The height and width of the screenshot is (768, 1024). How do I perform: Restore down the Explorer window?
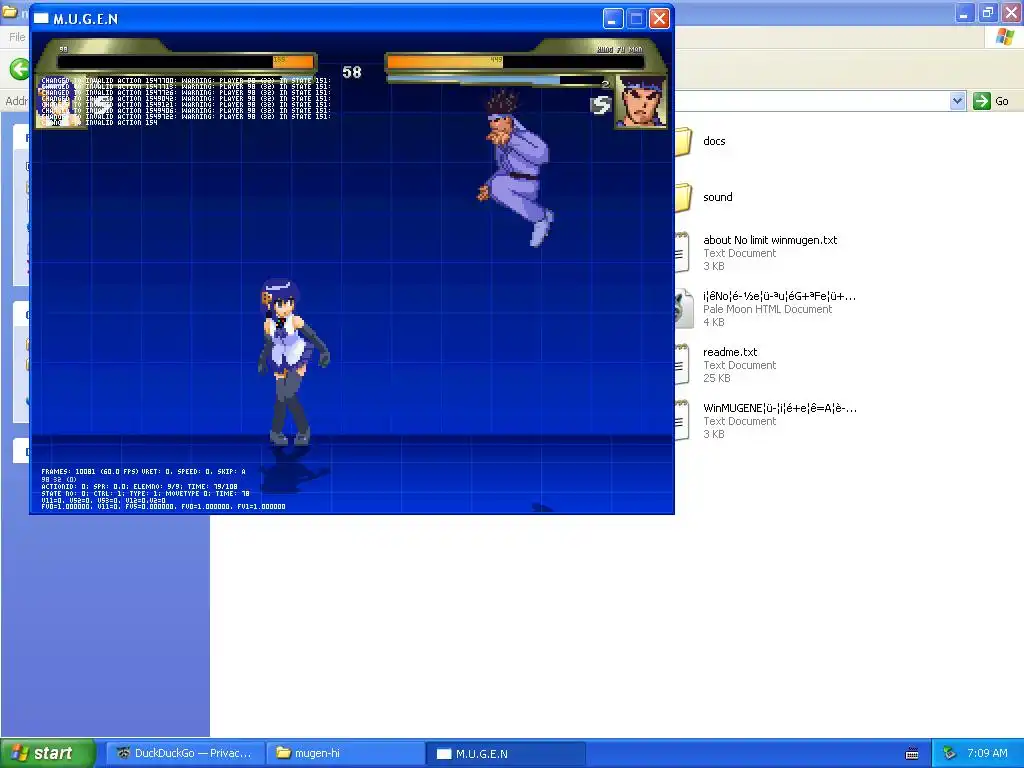point(987,13)
